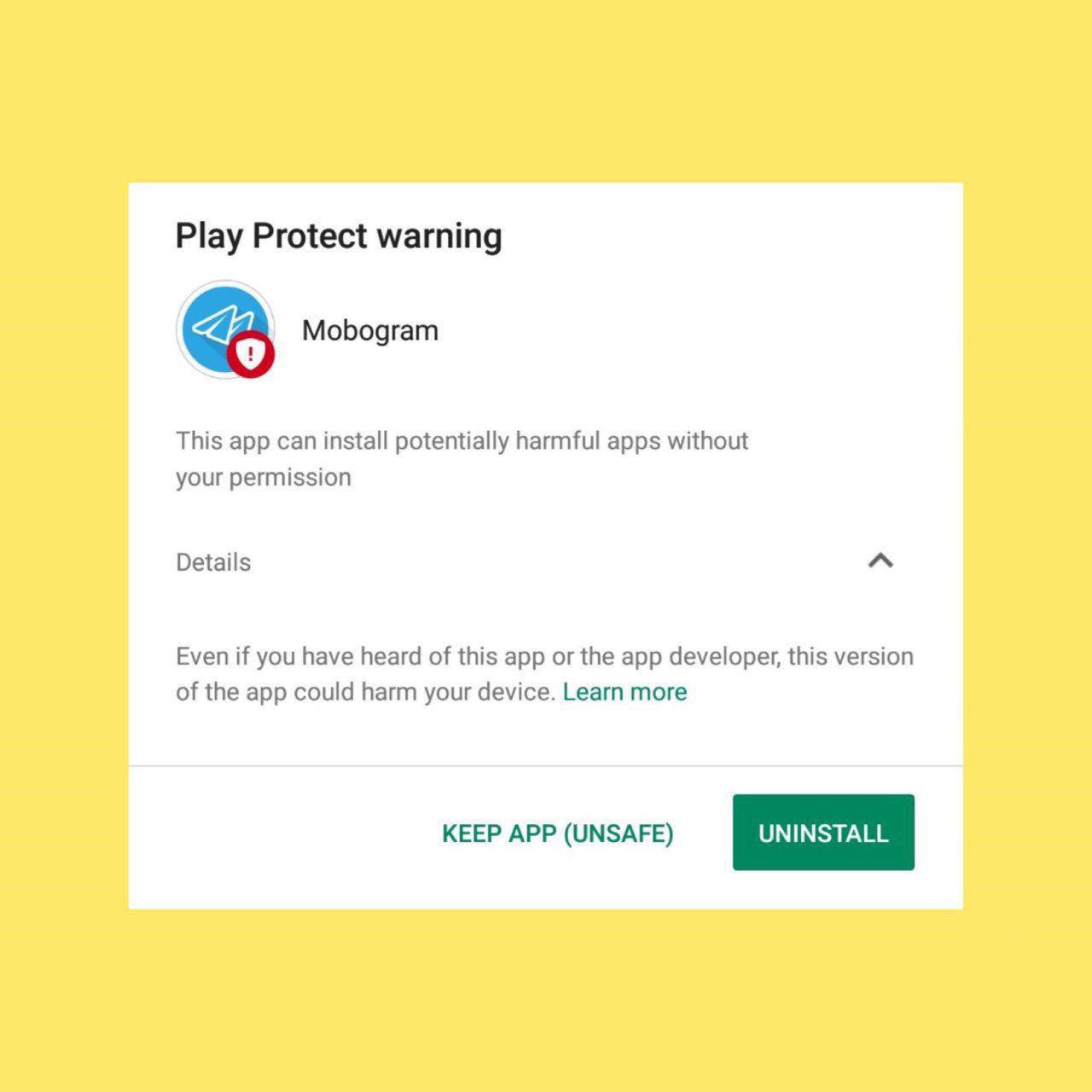Click the exclamation mark inside the red badge
Image resolution: width=1092 pixels, height=1092 pixels.
coord(250,353)
